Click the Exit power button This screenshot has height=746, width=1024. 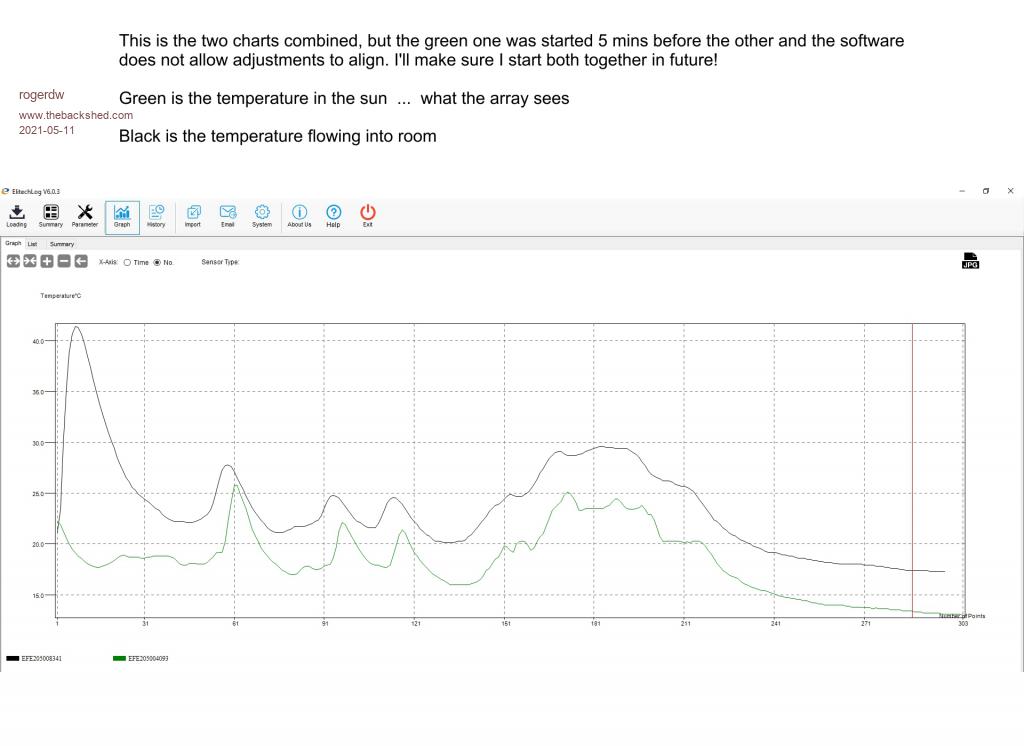click(368, 215)
